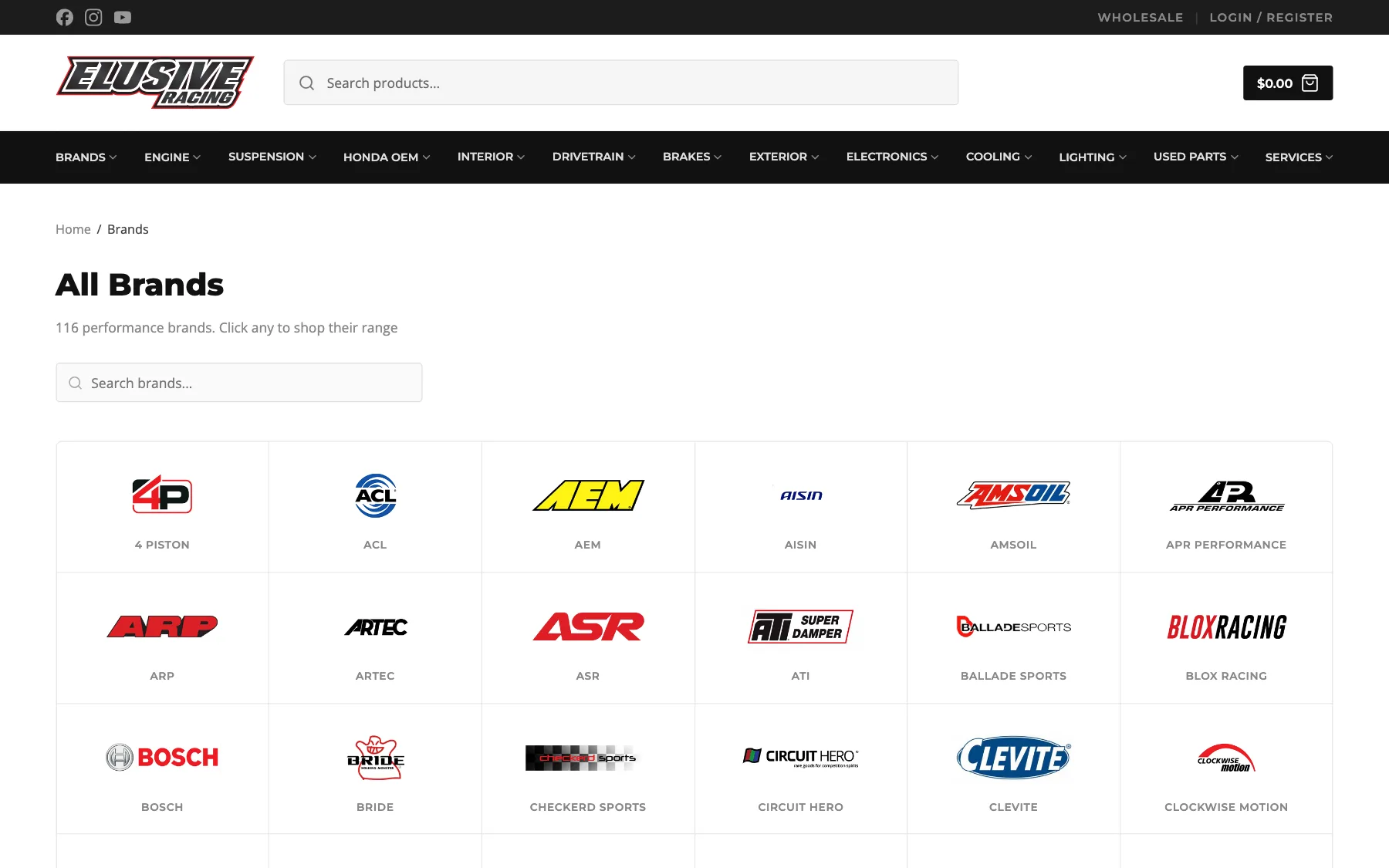Expand the Exterior menu dropdown
1389x868 pixels.
(784, 157)
